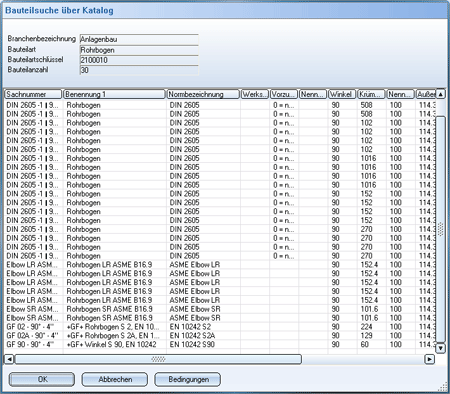The image size is (450, 394).
Task: Sort by the Normbezeichnung column header
Action: click(x=203, y=94)
